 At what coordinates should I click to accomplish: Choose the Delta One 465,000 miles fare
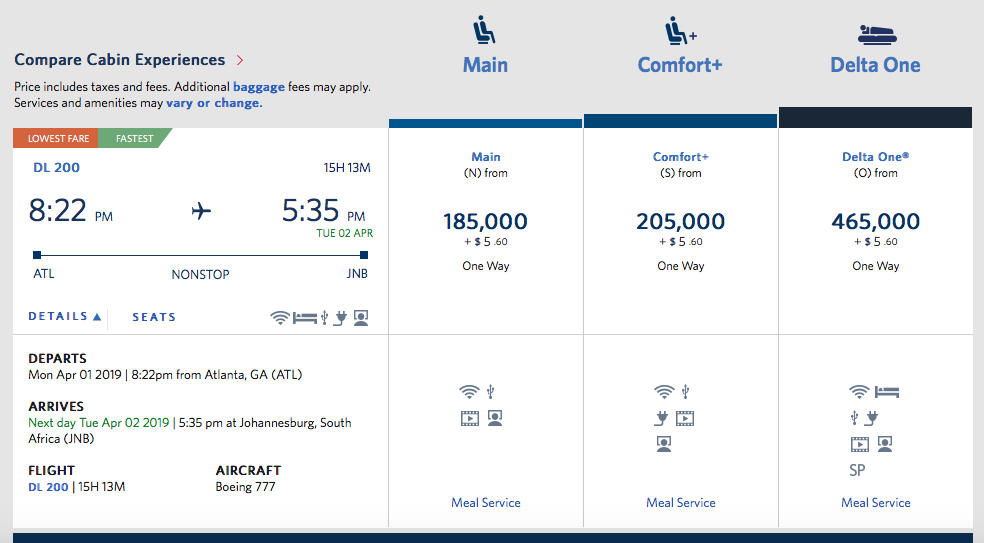[x=875, y=222]
